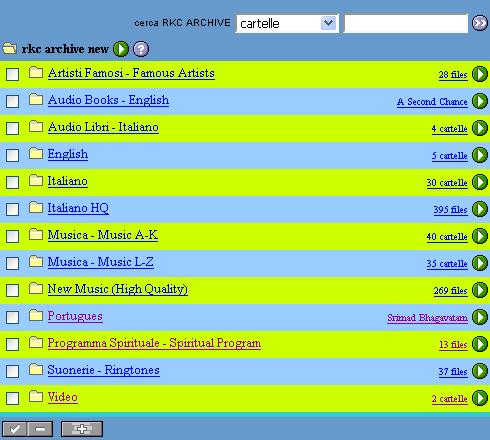Expand the Portugues folder icon
Image resolution: width=490 pixels, height=440 pixels.
[36, 315]
